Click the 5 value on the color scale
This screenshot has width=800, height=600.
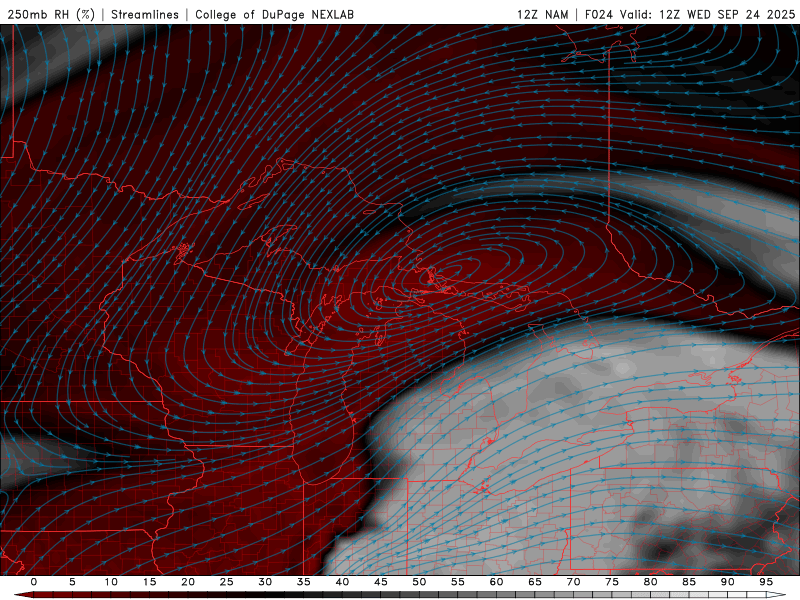point(72,582)
